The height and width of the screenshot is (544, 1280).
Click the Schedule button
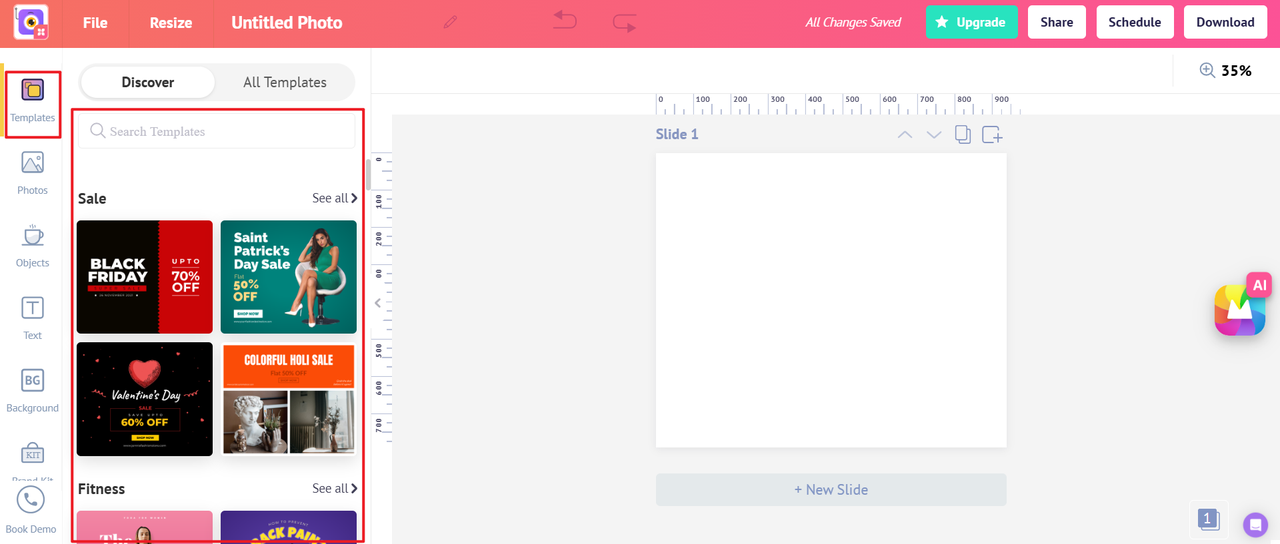(1135, 22)
